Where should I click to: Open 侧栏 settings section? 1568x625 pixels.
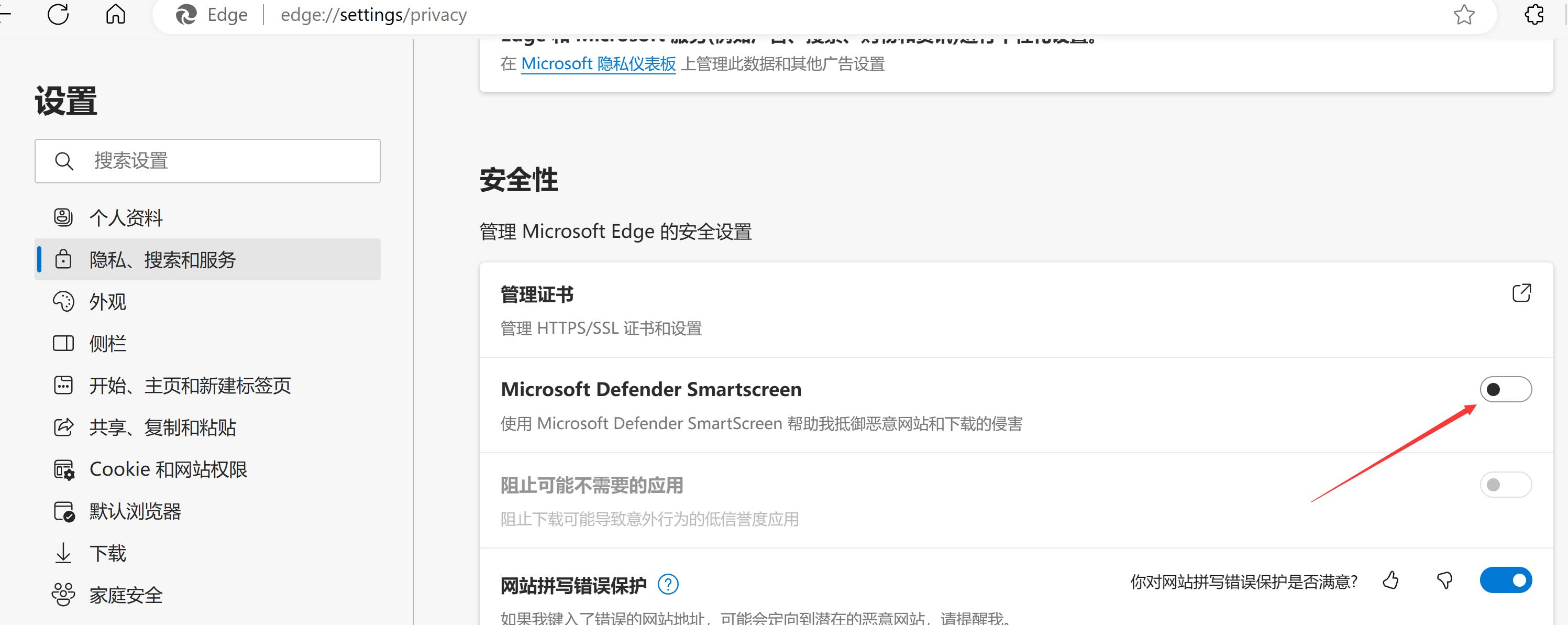point(207,343)
